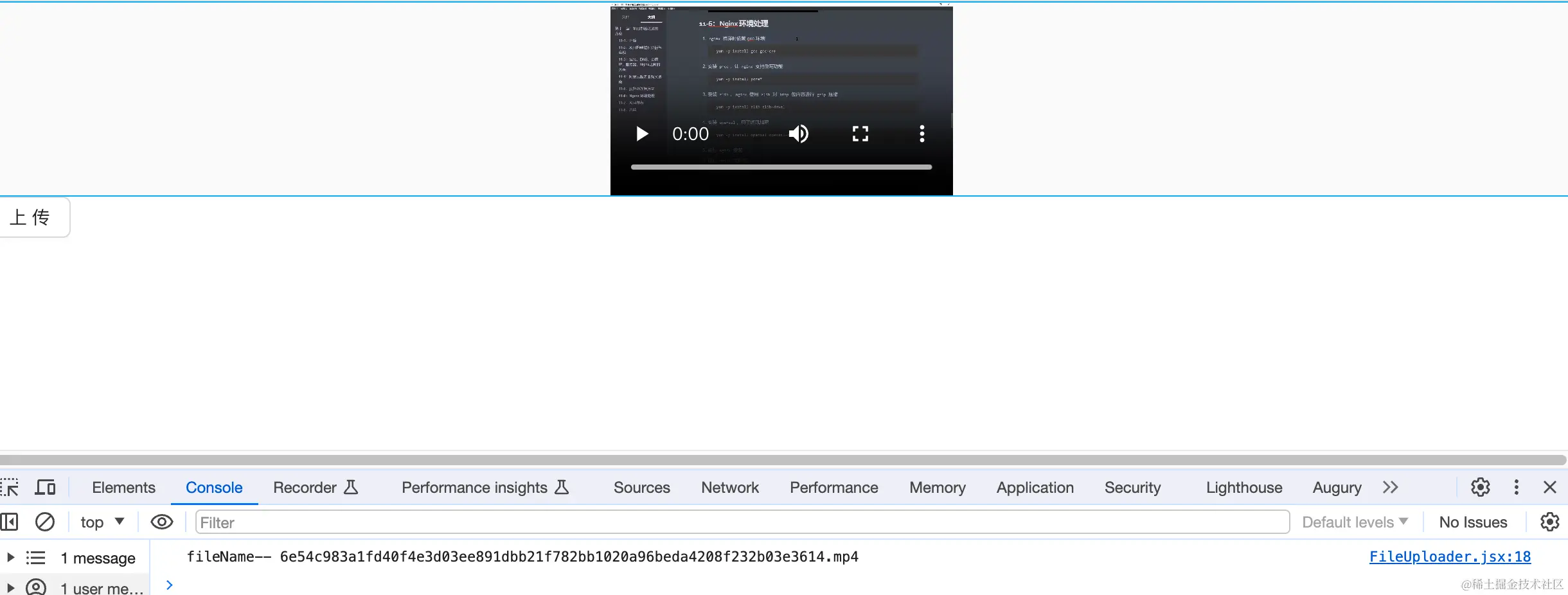This screenshot has width=1568, height=595.
Task: Click the No Issues indicator
Action: click(1473, 522)
